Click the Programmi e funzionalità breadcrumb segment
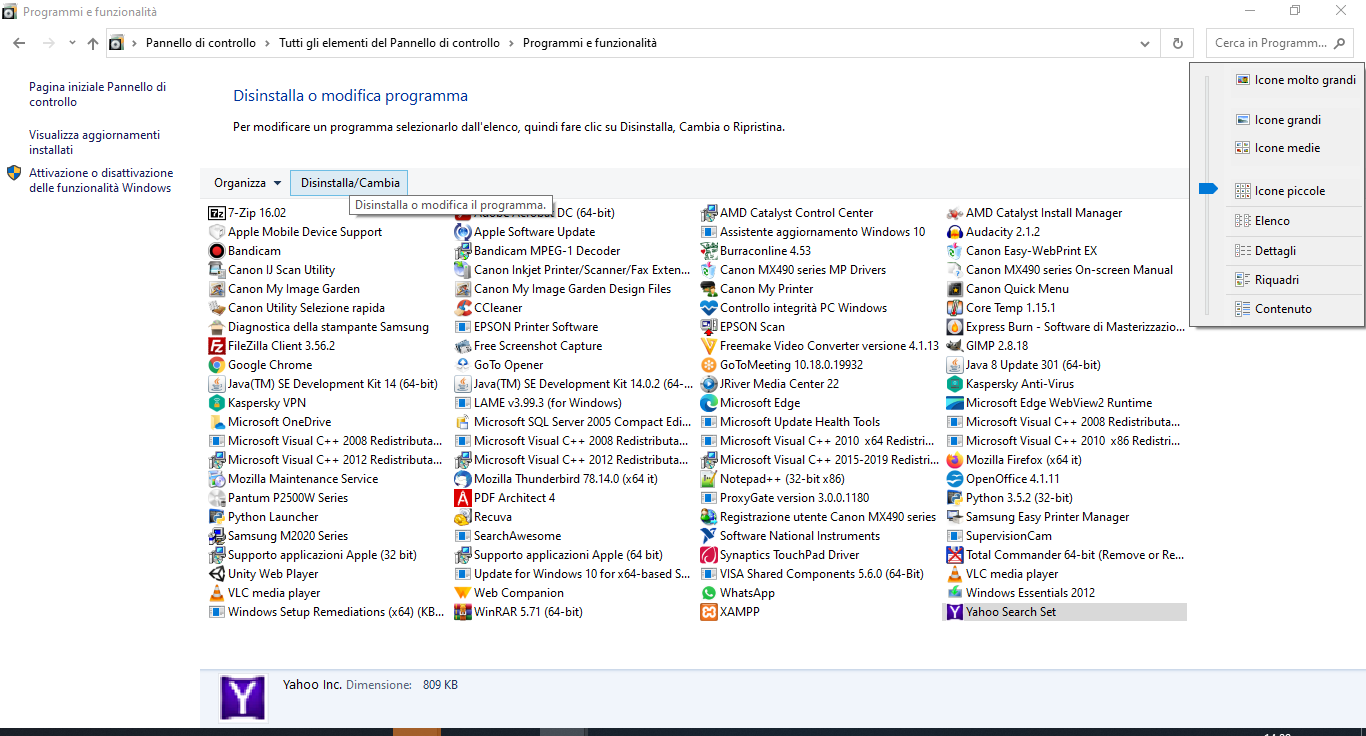 pos(590,44)
